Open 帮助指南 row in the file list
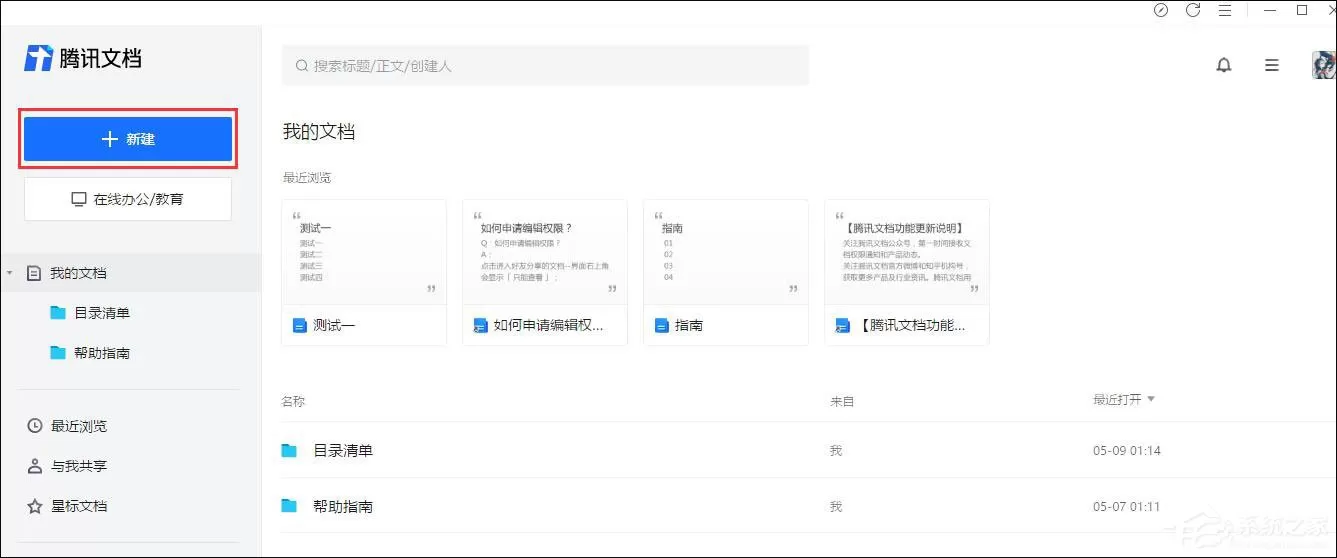This screenshot has height=558, width=1337. (808, 506)
